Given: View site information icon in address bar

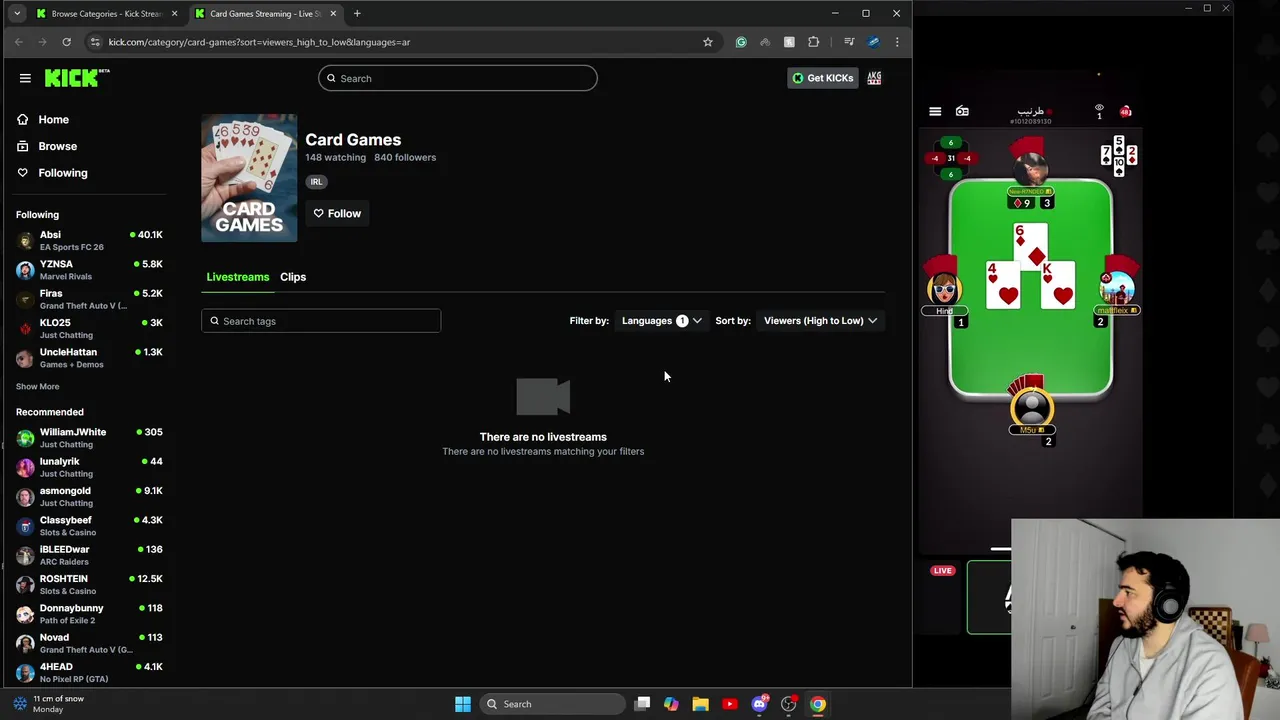Looking at the screenshot, I should point(95,42).
